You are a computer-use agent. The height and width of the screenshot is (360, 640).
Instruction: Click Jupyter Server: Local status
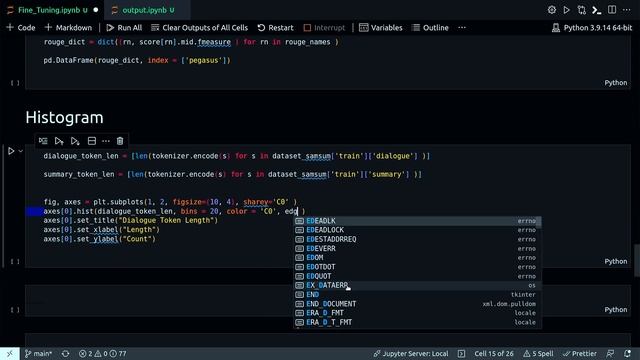[x=411, y=353]
